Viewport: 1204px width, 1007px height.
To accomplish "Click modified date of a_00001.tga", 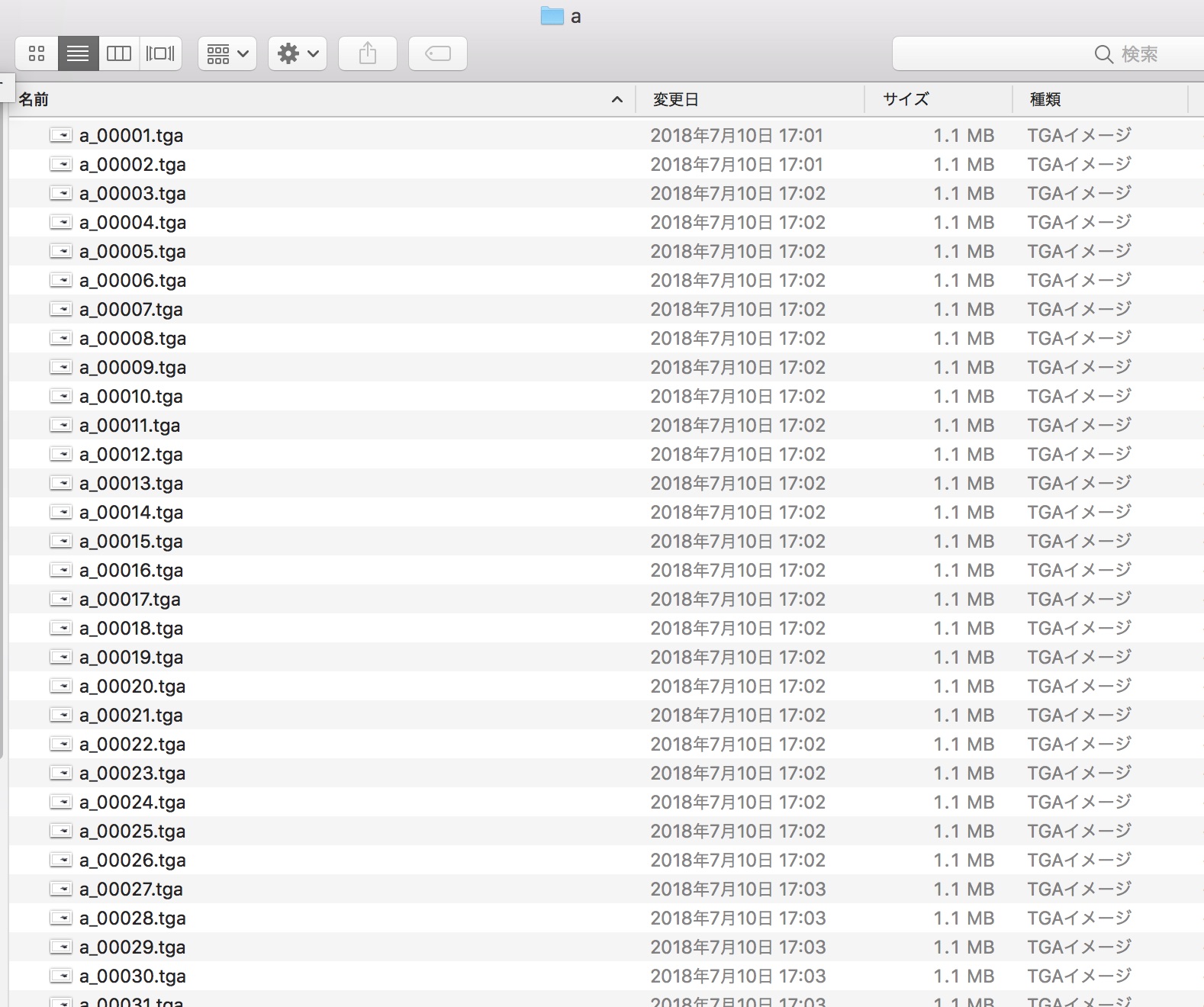I will pyautogui.click(x=737, y=135).
